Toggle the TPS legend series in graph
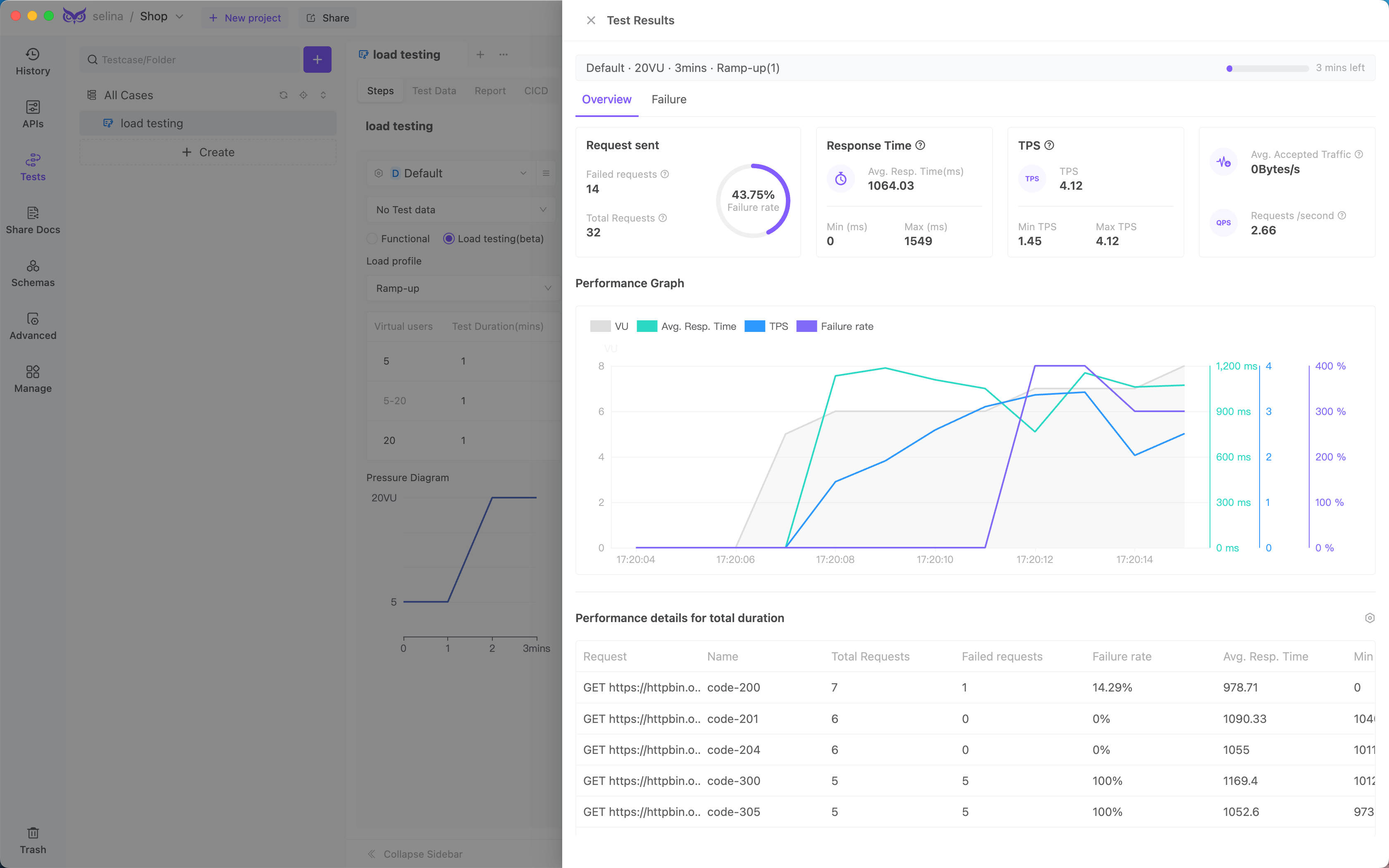This screenshot has width=1389, height=868. coord(766,327)
